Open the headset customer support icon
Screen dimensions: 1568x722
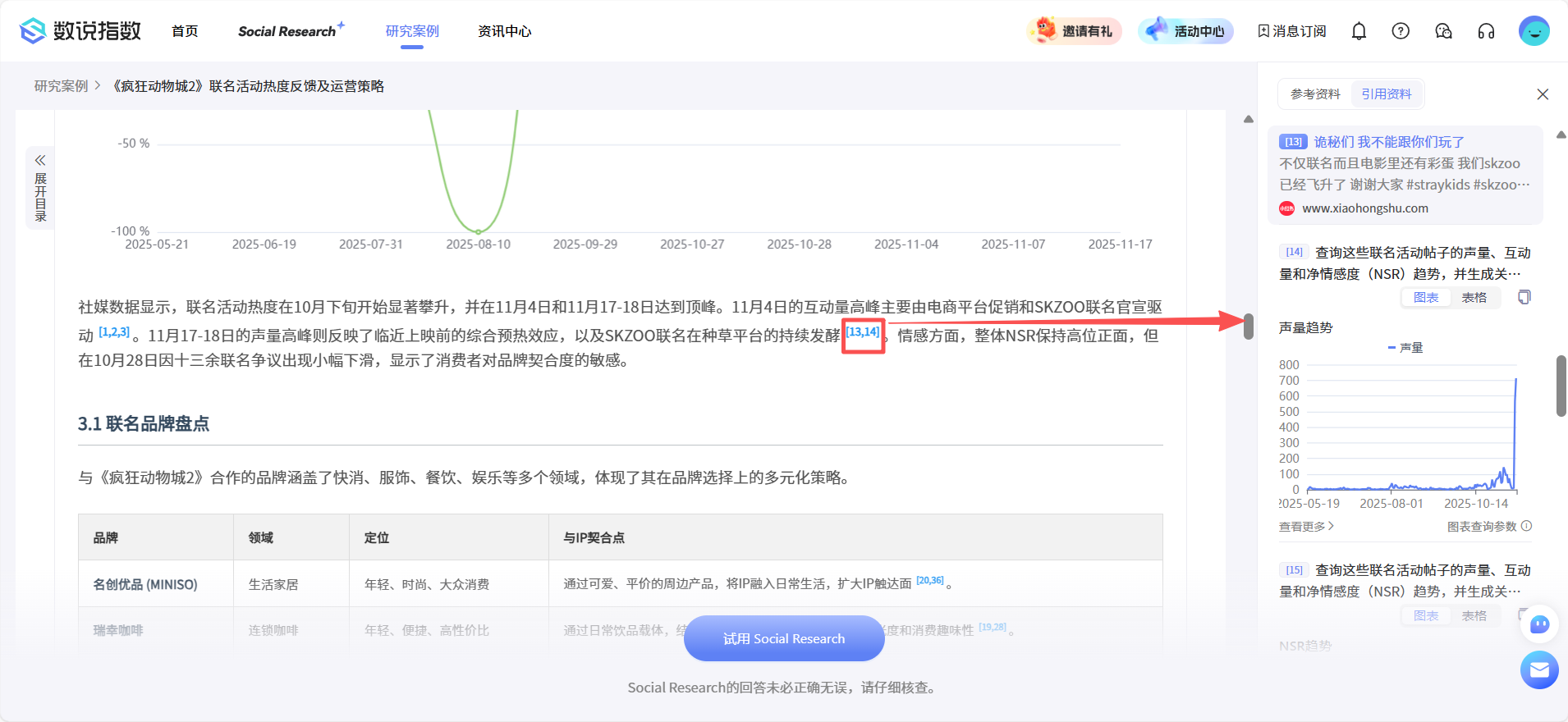click(x=1486, y=31)
